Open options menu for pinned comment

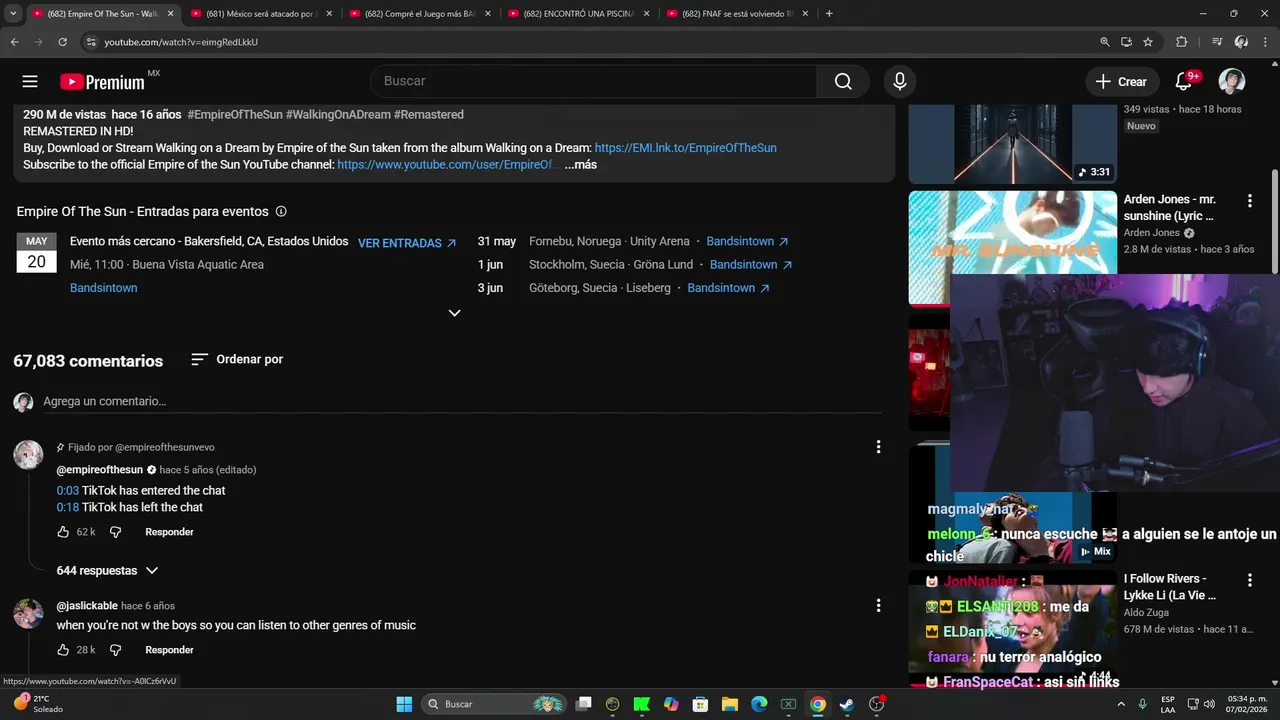tap(878, 447)
